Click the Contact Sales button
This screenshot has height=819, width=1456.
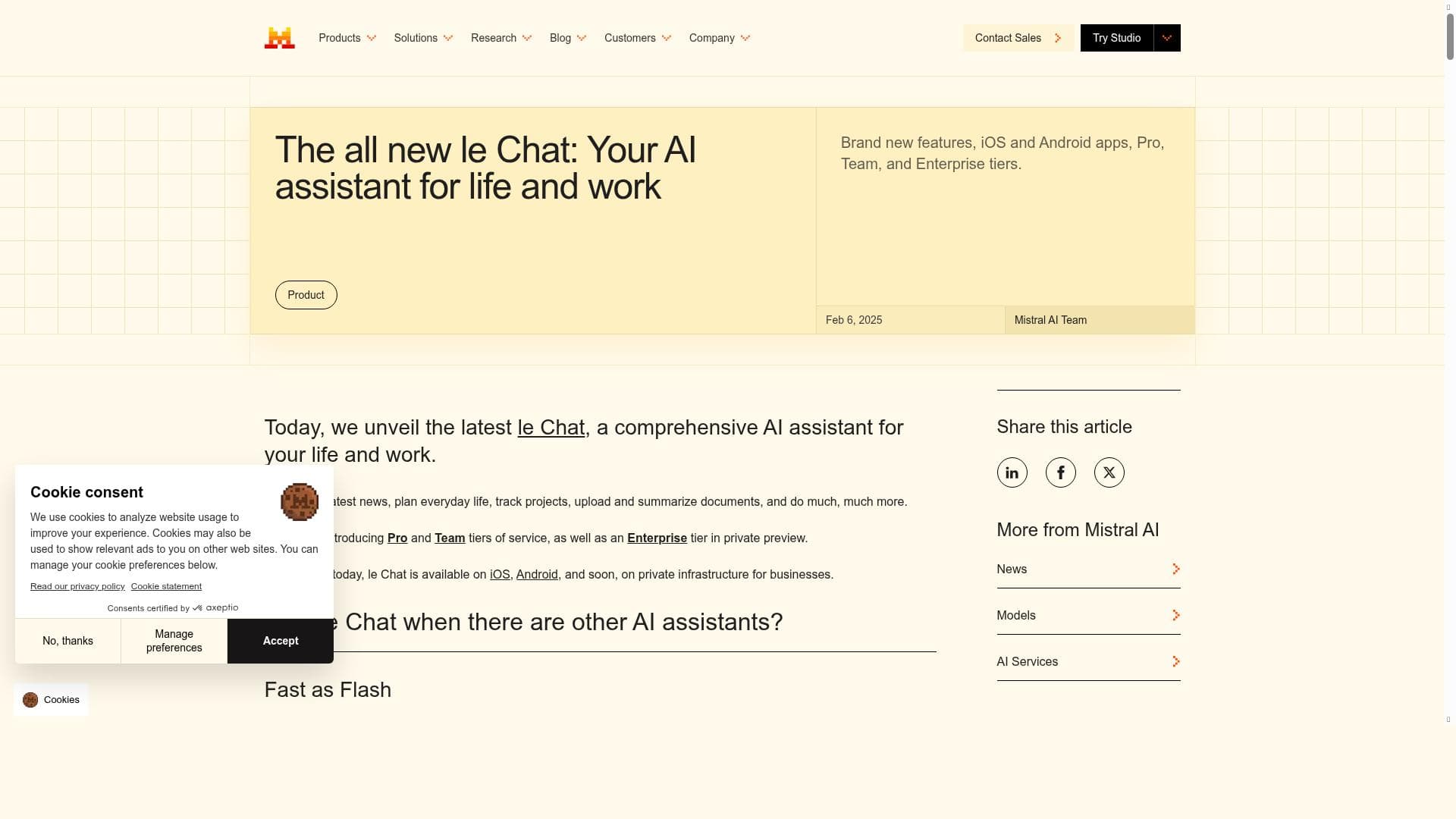[x=1018, y=38]
